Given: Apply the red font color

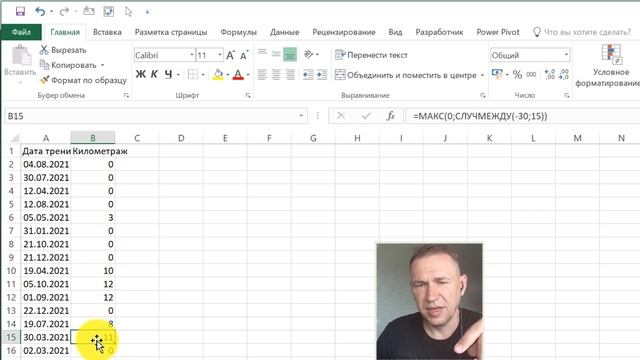Looking at the screenshot, I should (238, 74).
